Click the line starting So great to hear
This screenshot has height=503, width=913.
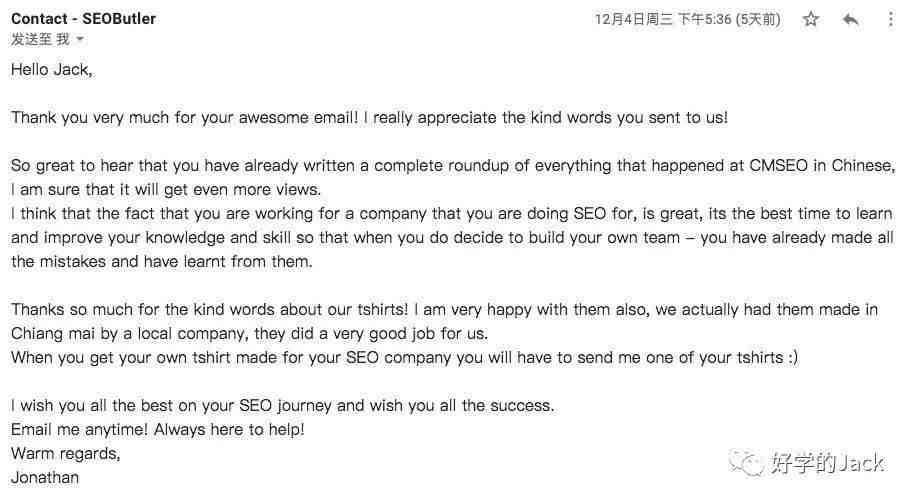pos(450,166)
